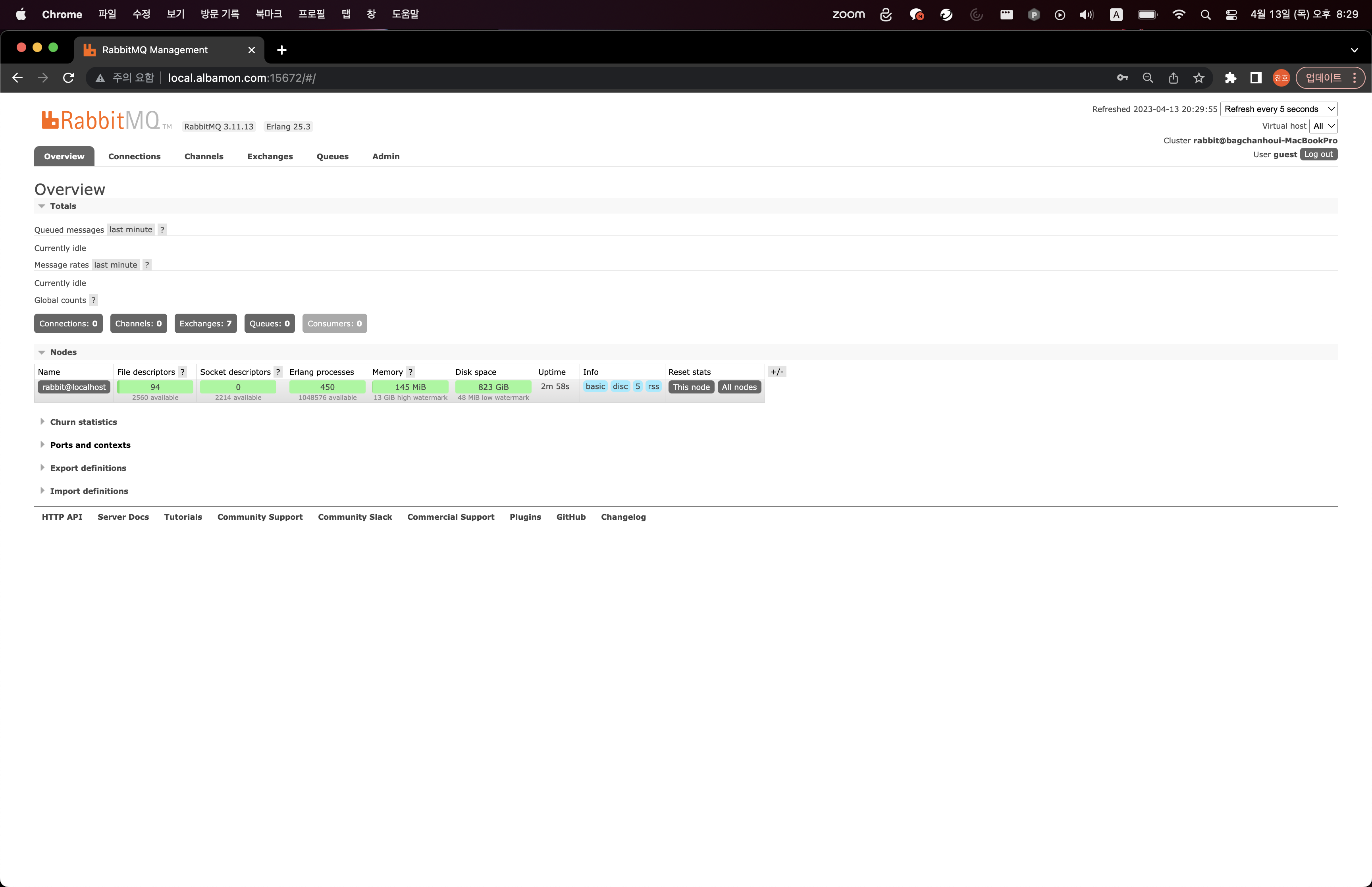Open the Refresh every 5 seconds dropdown
Screen dimensions: 1372x887
pyautogui.click(x=1278, y=109)
